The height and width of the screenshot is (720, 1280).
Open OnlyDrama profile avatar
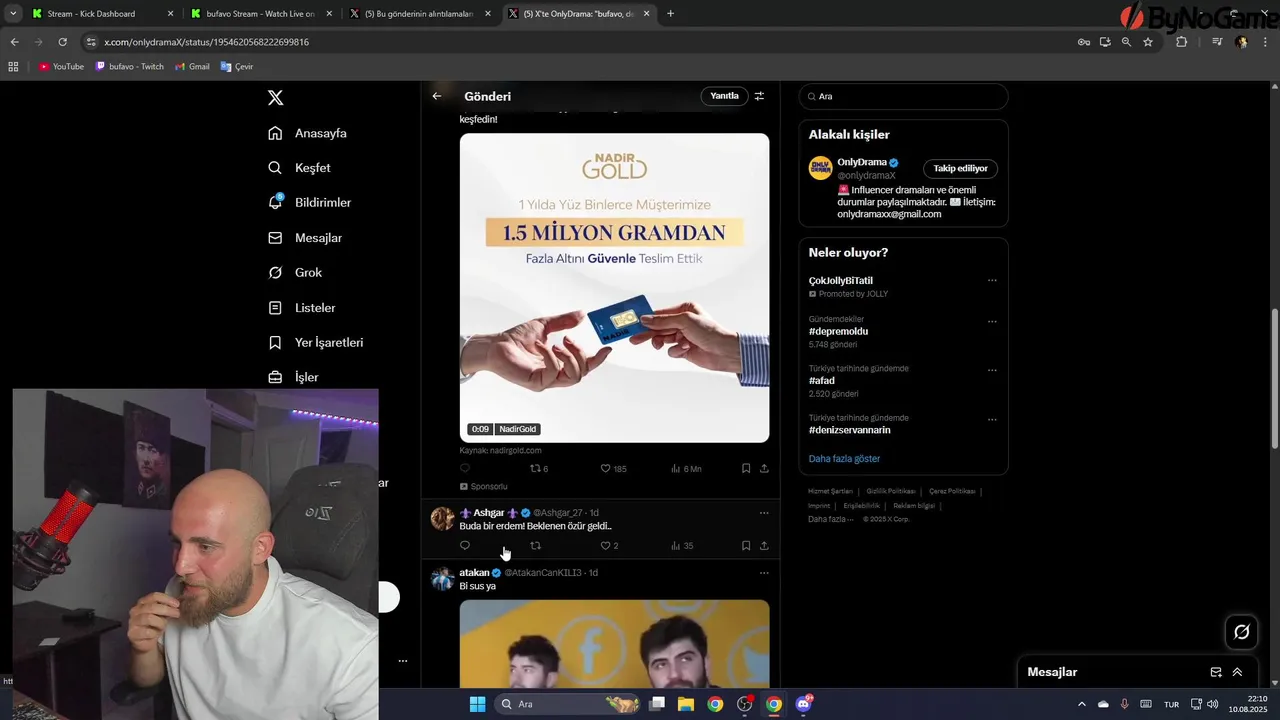820,168
